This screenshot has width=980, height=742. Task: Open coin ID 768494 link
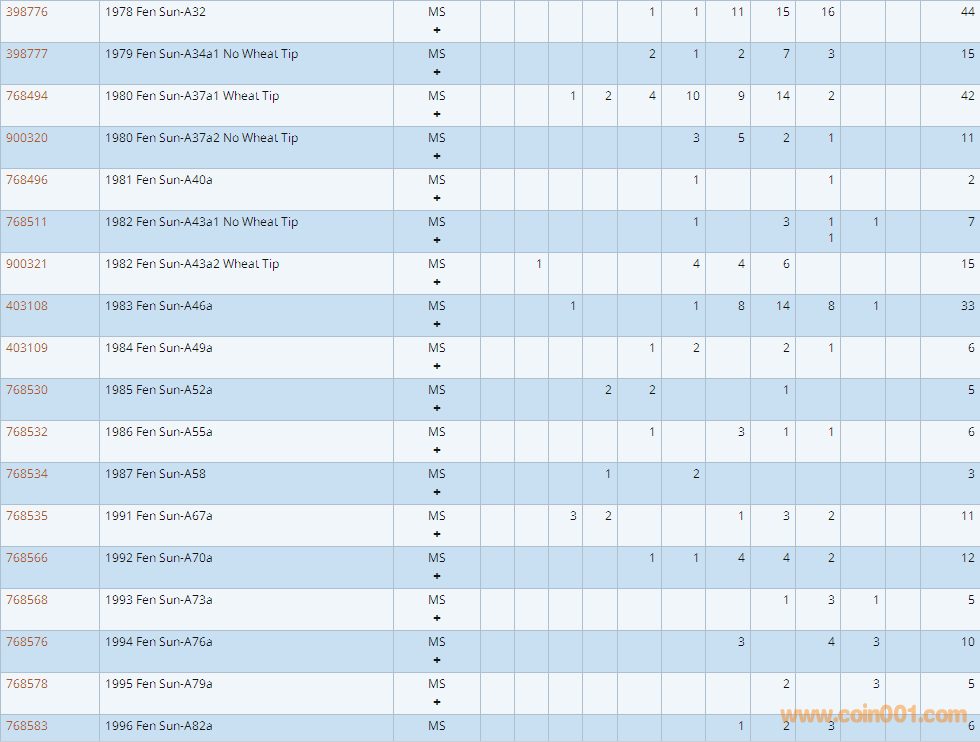(27, 96)
